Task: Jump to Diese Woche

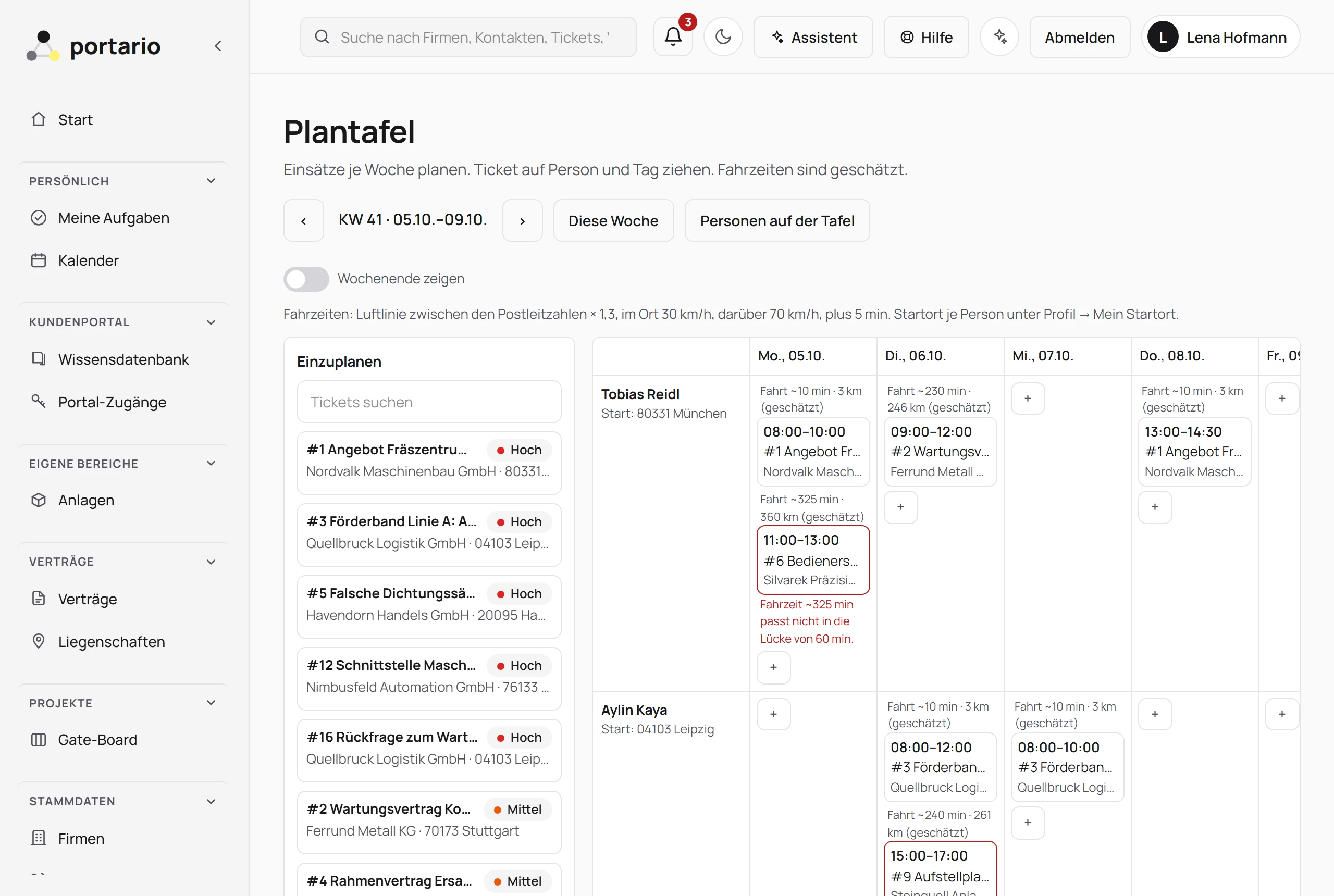Action: [613, 220]
